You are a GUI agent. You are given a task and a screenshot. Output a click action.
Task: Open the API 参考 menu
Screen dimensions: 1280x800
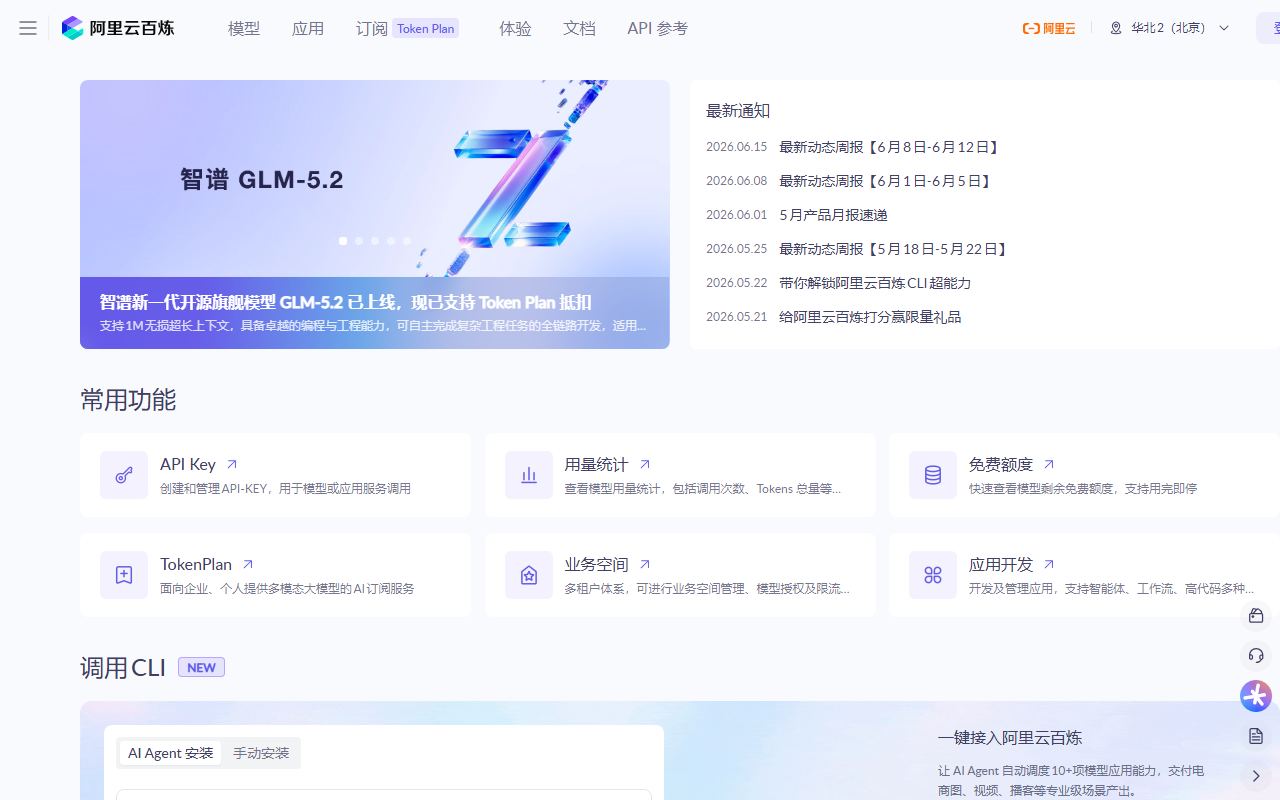(658, 28)
